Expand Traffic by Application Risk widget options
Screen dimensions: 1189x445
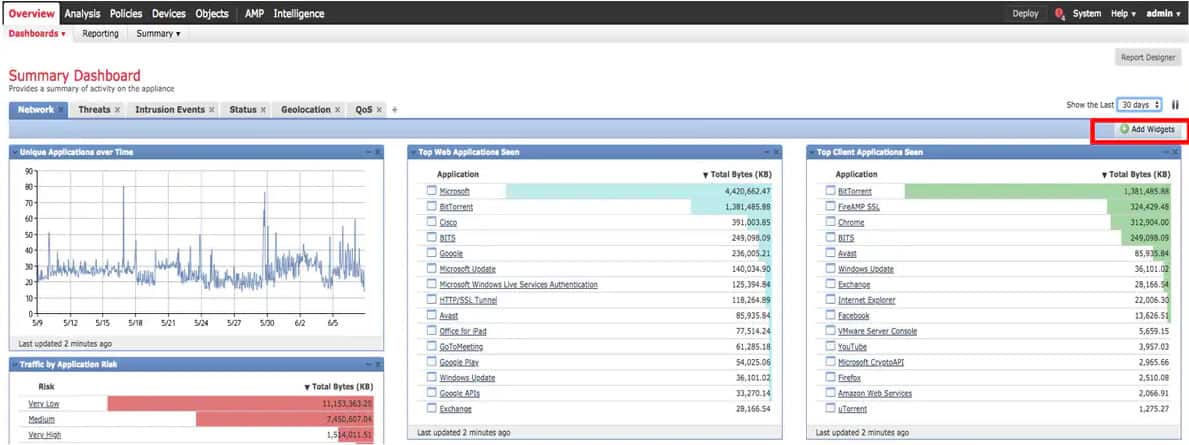(15, 365)
